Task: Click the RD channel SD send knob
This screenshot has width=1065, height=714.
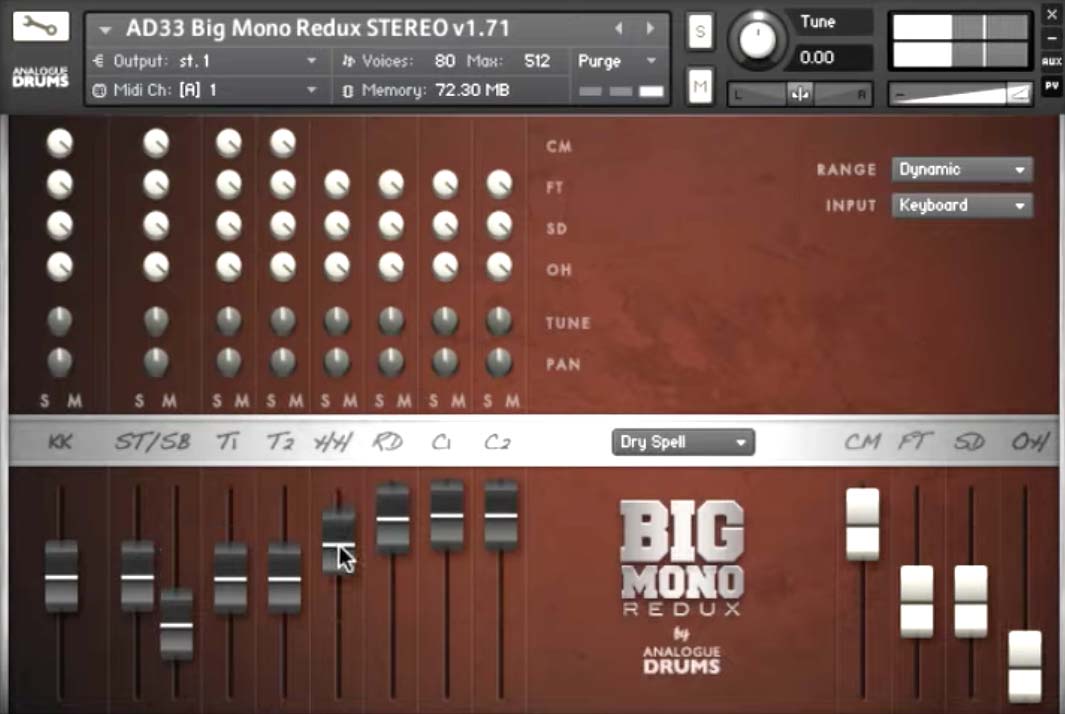Action: pyautogui.click(x=391, y=226)
